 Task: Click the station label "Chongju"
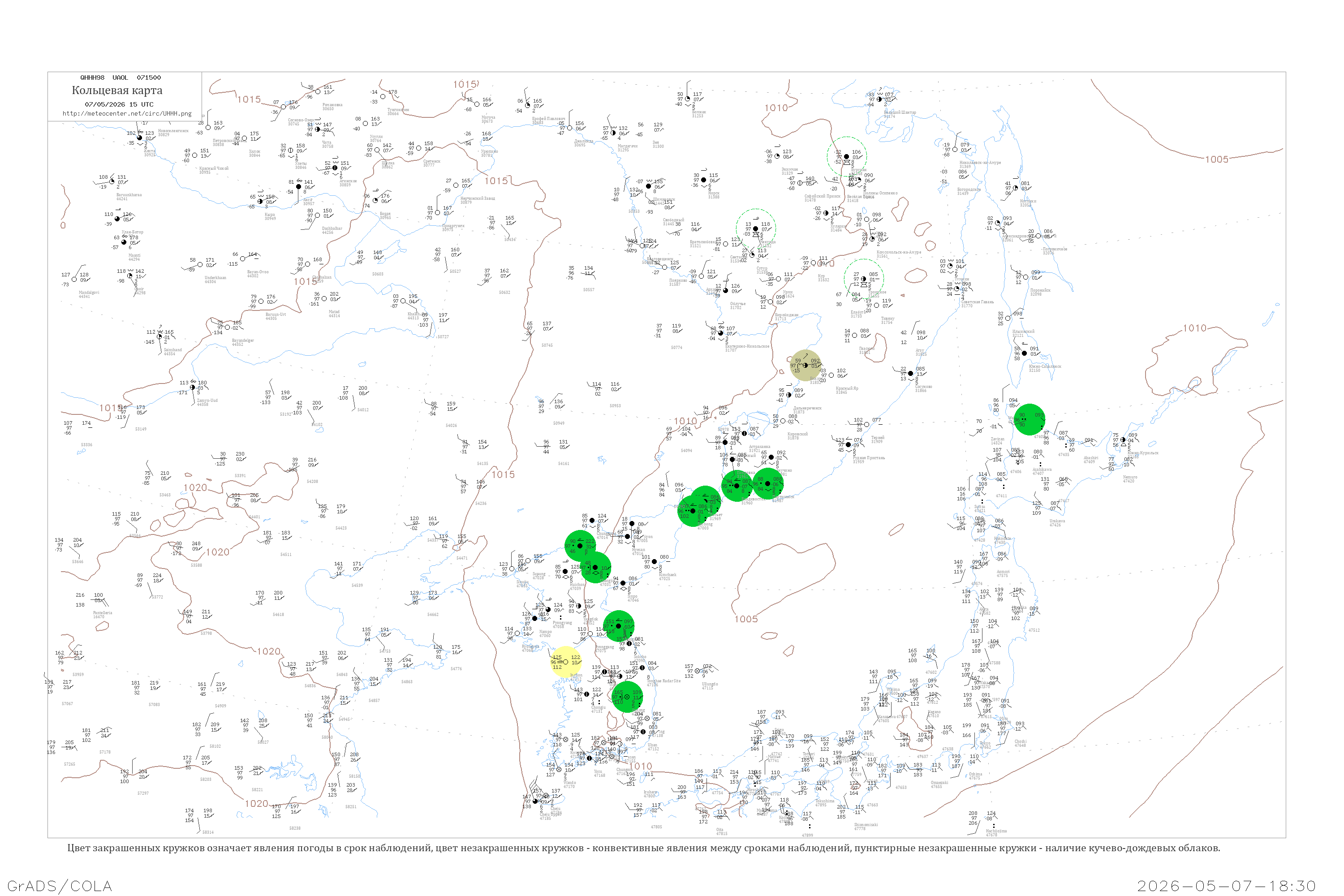pyautogui.click(x=598, y=707)
